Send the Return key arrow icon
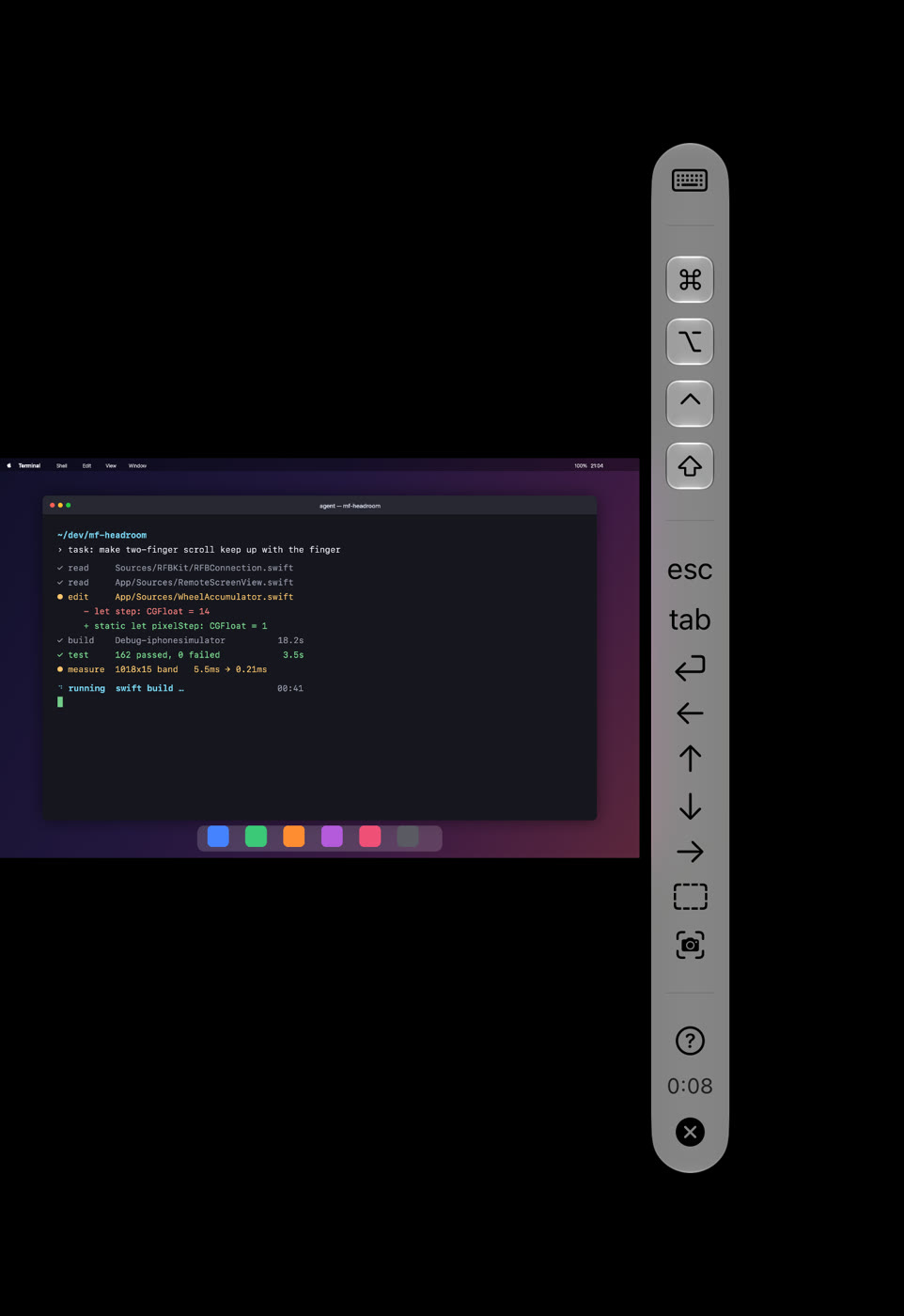Screen dimensions: 904x1316 (690, 667)
